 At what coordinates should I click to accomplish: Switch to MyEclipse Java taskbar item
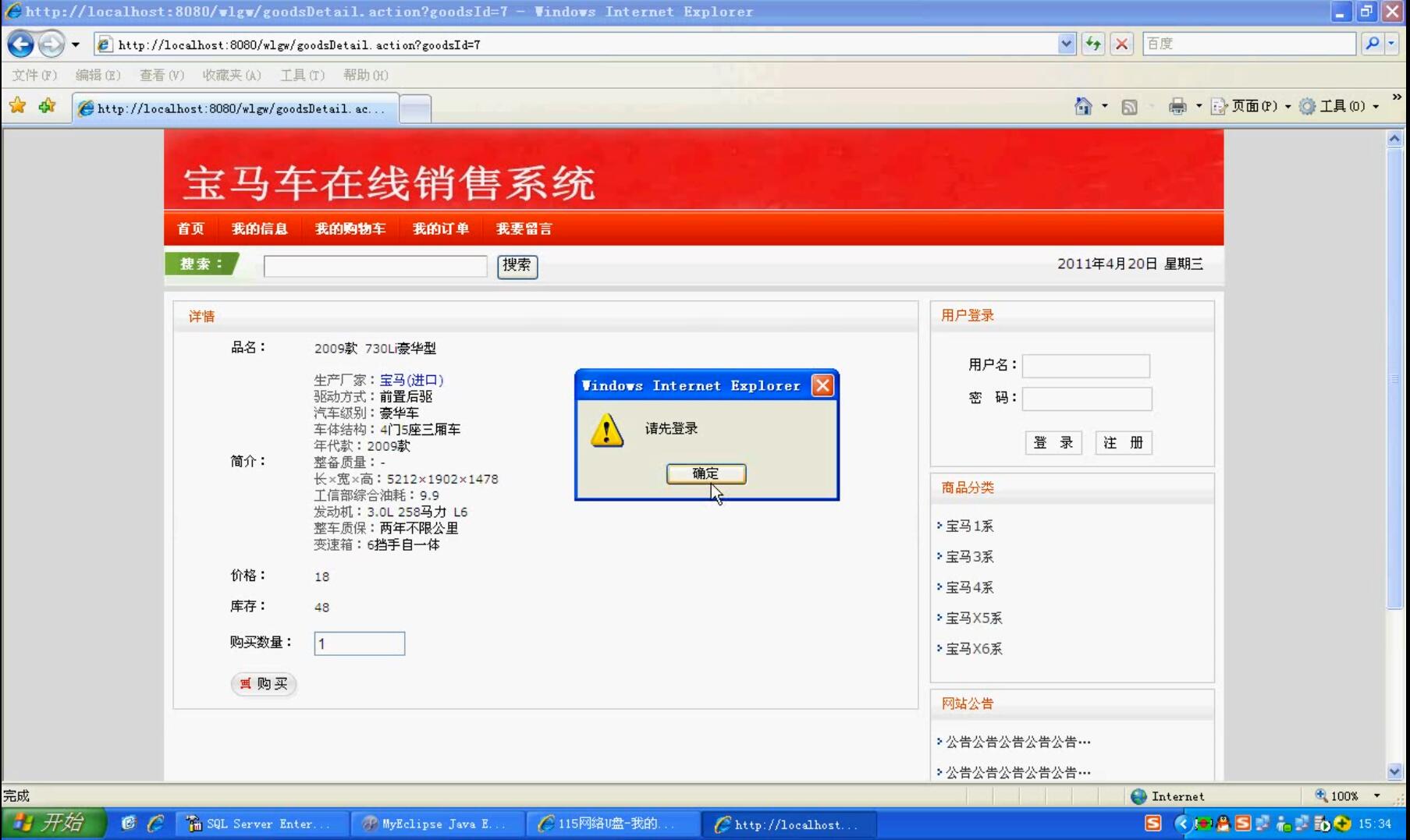437,824
